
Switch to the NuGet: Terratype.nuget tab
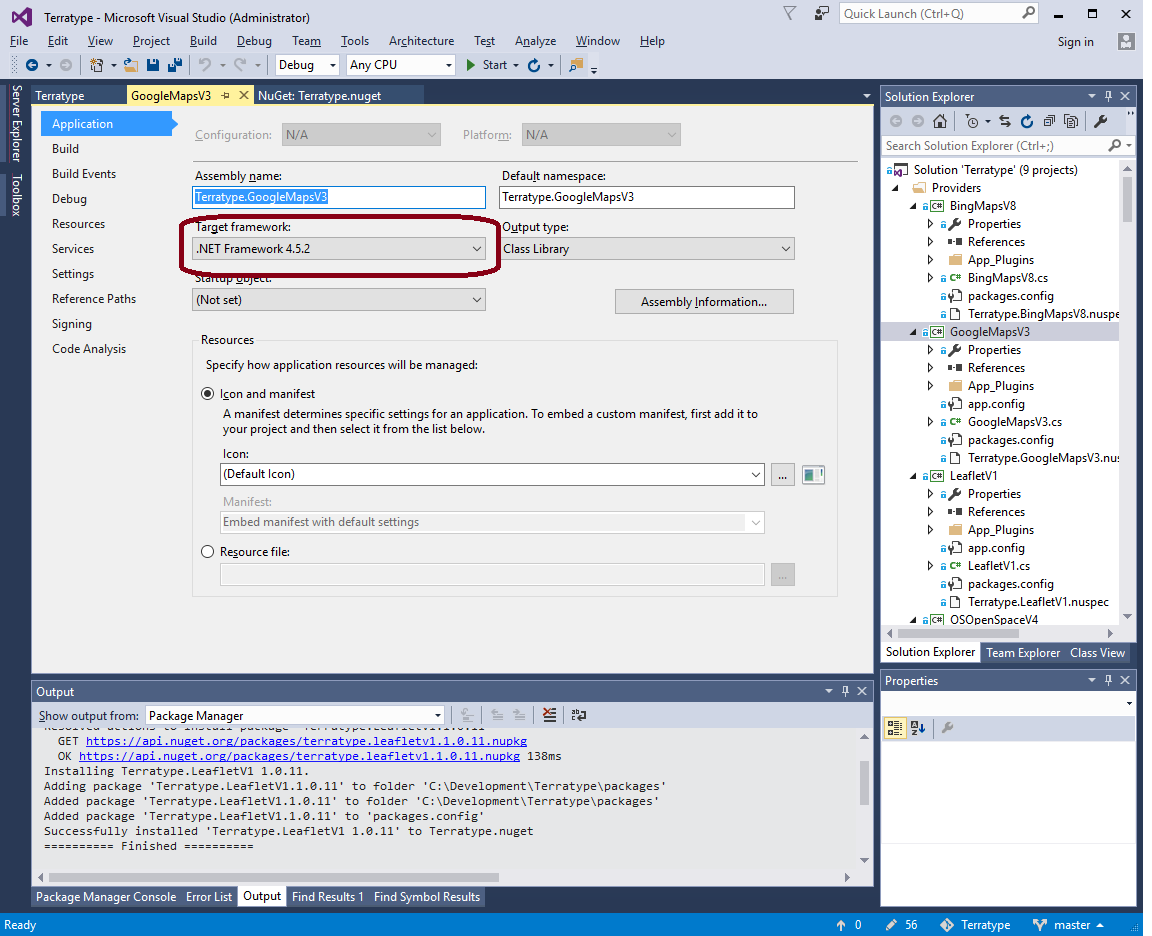coord(320,96)
